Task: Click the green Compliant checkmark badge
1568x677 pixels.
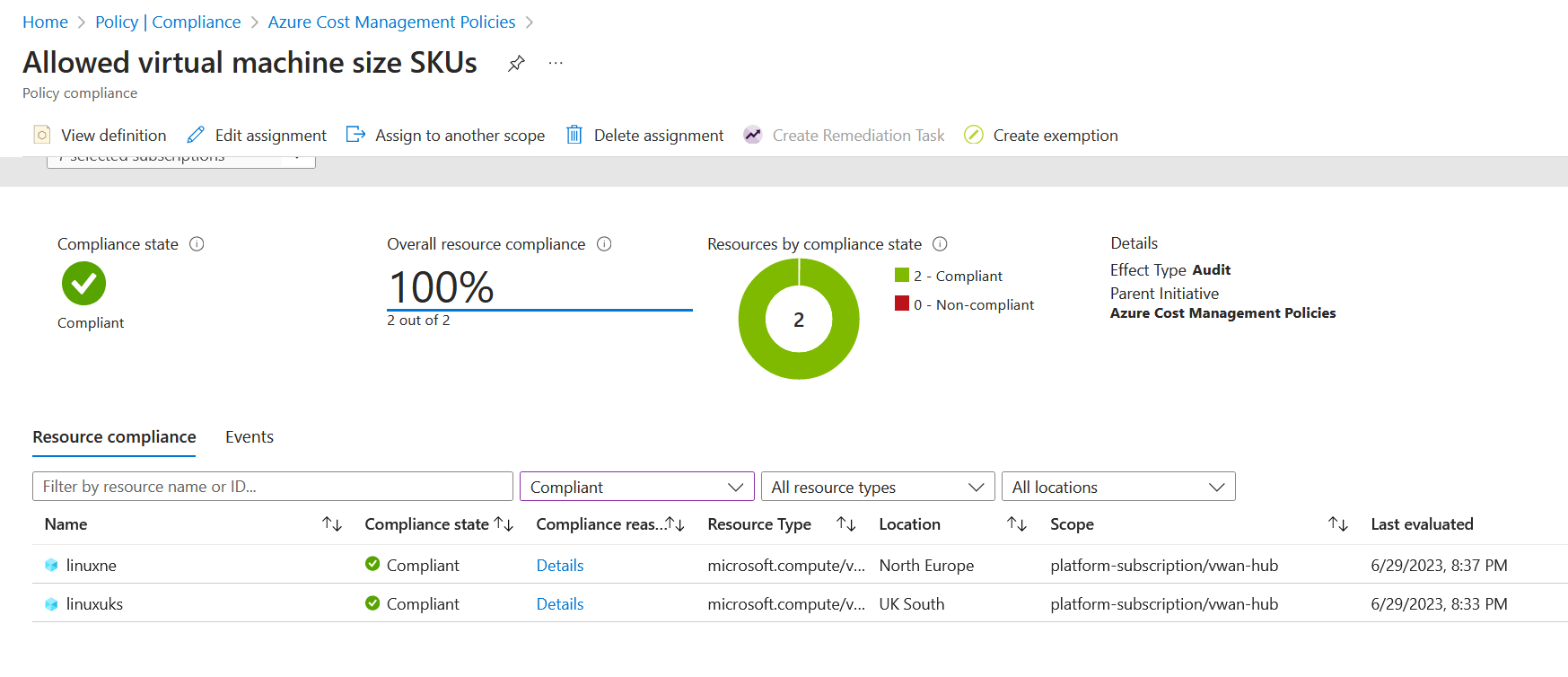Action: click(83, 284)
